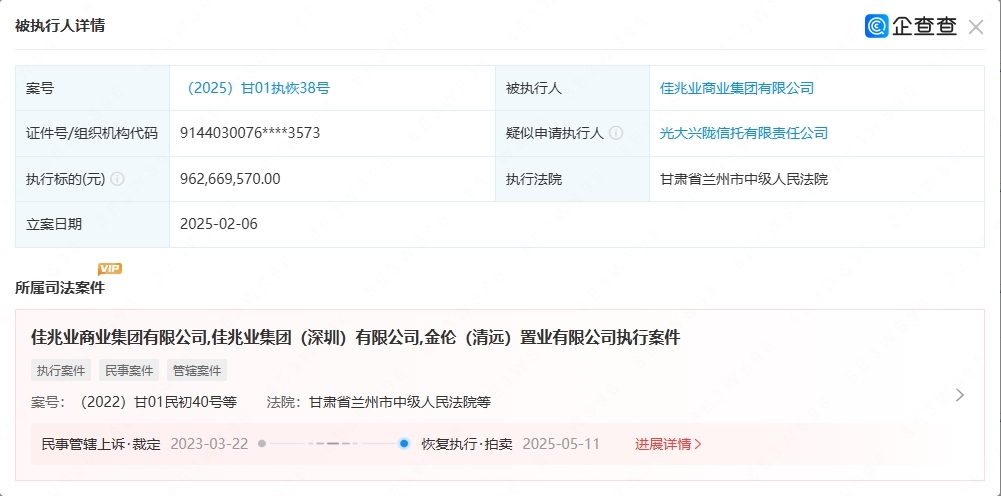Click the filing date 2025-02-06
The width and height of the screenshot is (1001, 496).
point(219,224)
